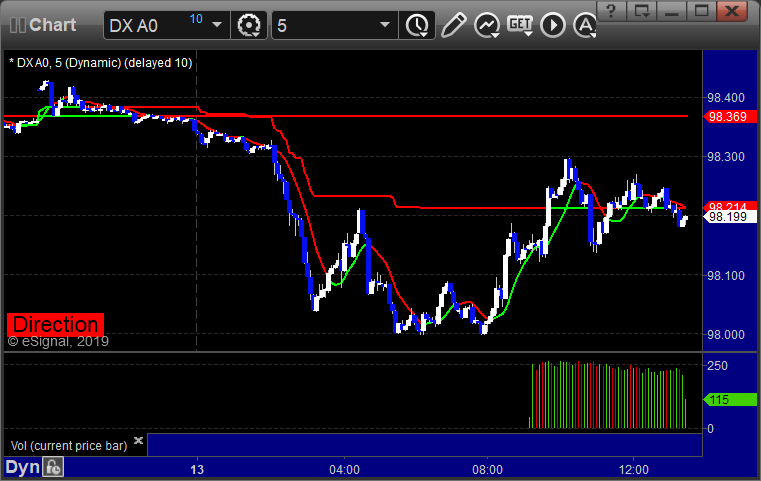Click the help question-mark button
The width and height of the screenshot is (761, 481).
612,11
